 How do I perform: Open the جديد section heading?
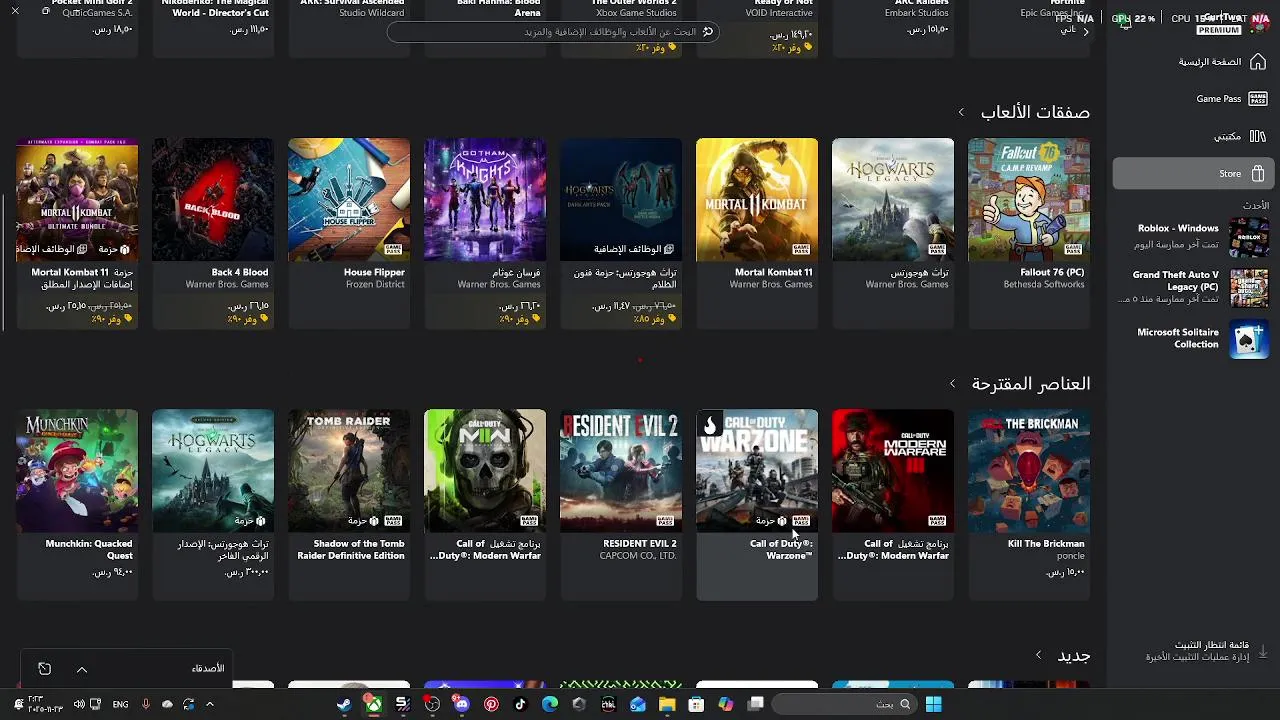click(x=1074, y=656)
